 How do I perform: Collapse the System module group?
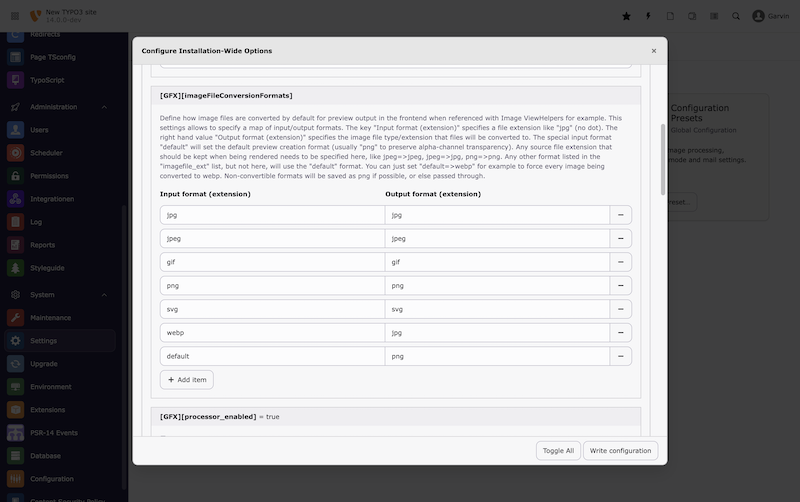click(104, 295)
